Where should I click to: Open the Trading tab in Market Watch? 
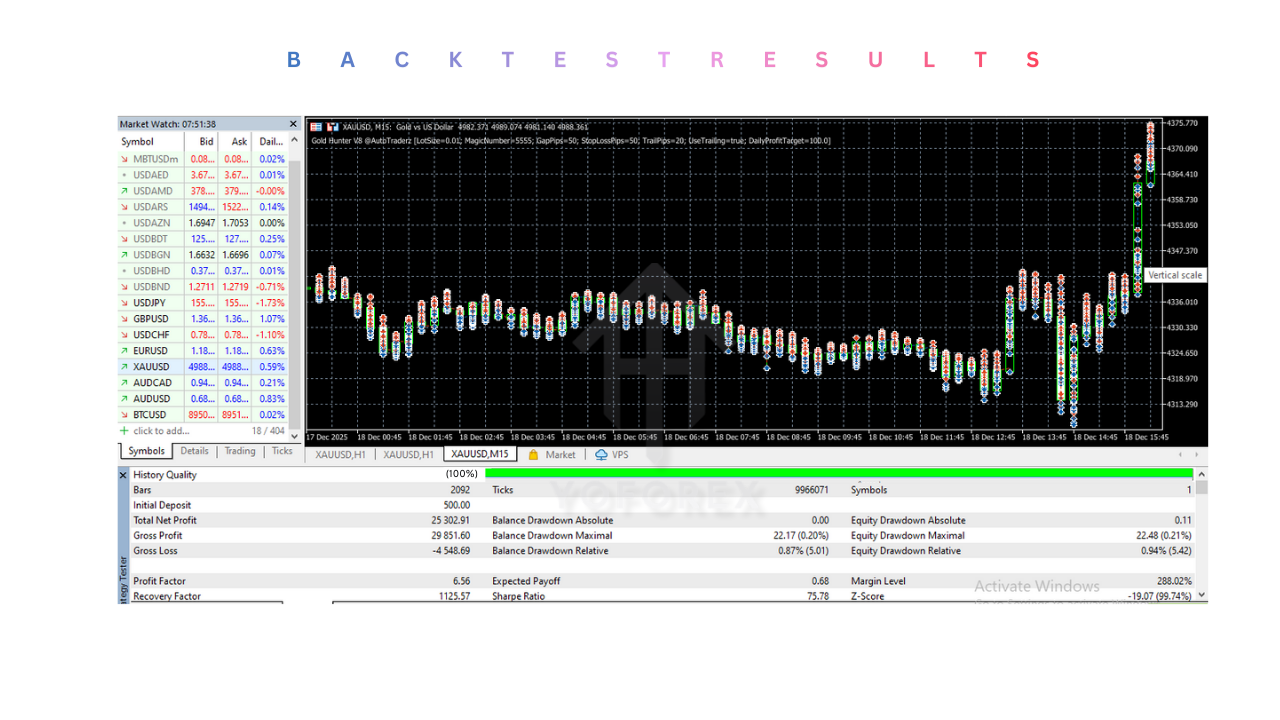240,451
